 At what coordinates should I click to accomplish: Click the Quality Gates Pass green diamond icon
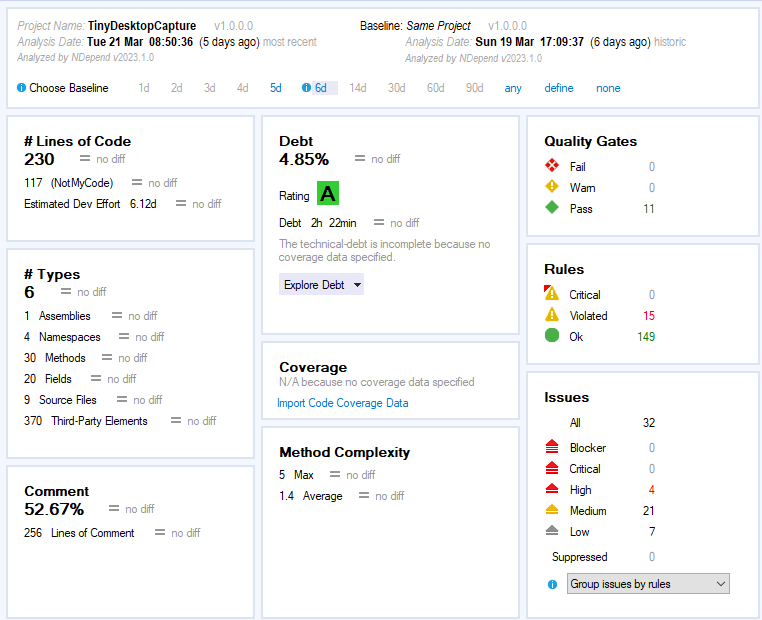[x=552, y=207]
